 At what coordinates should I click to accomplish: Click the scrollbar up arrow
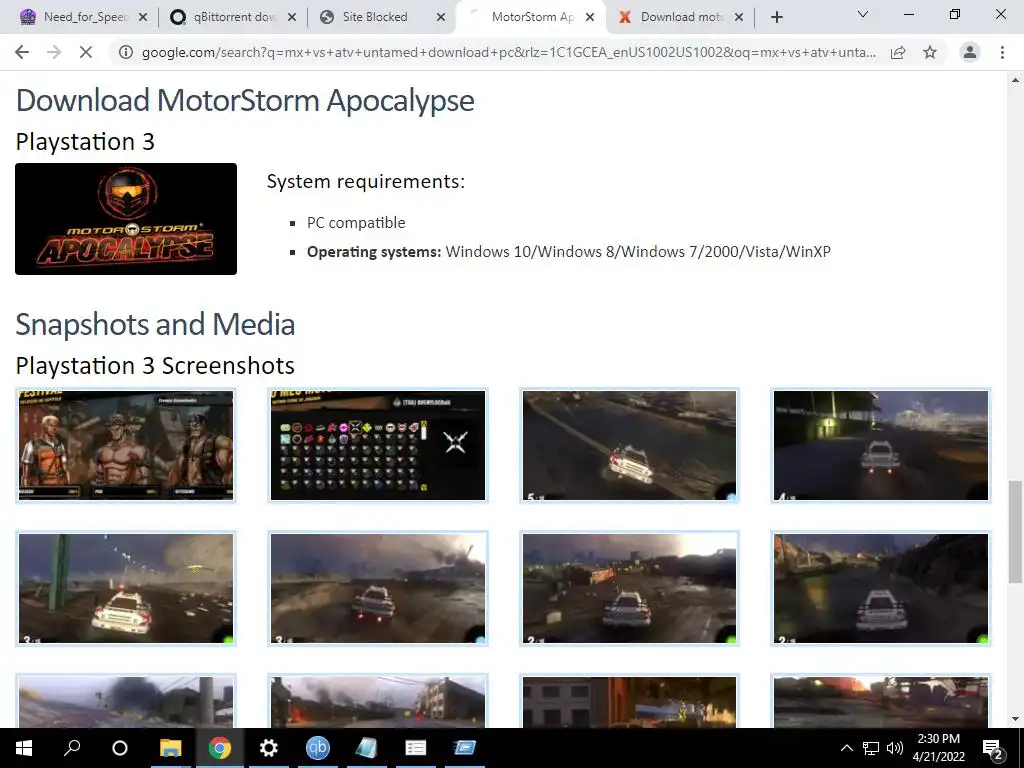pyautogui.click(x=1015, y=80)
